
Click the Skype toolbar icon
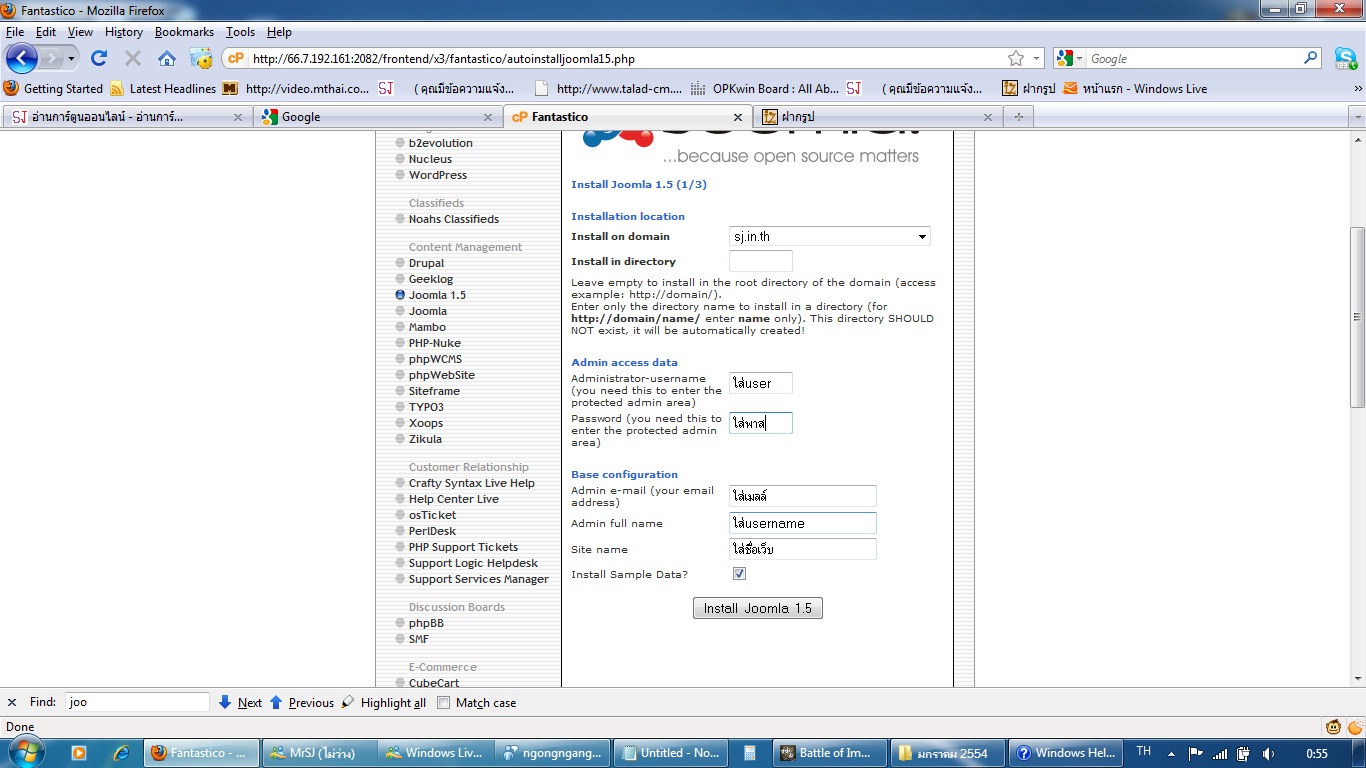(x=1345, y=58)
